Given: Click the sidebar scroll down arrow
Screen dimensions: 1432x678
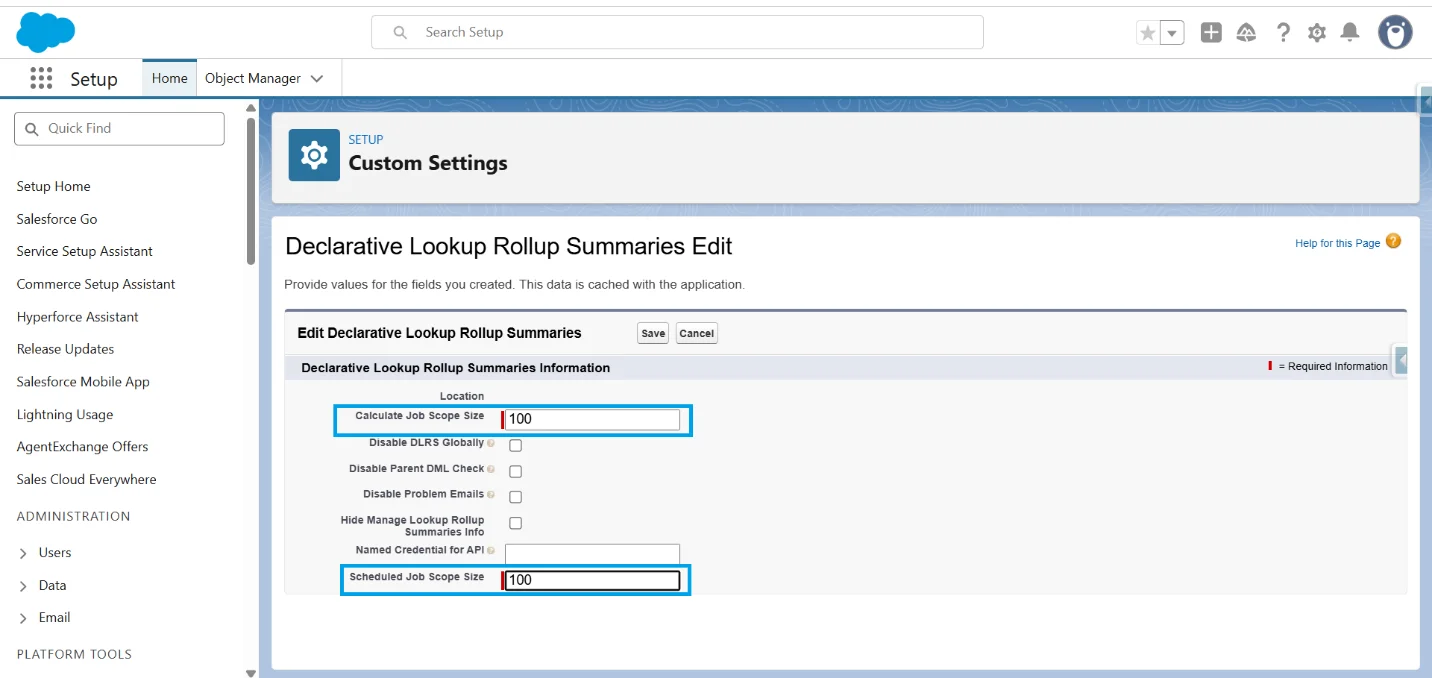Looking at the screenshot, I should click(251, 673).
